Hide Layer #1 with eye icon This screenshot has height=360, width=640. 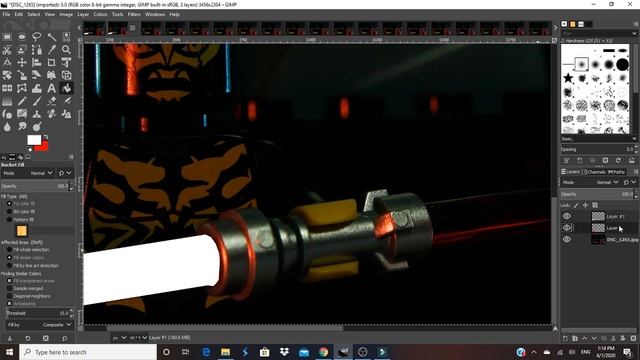[x=567, y=216]
